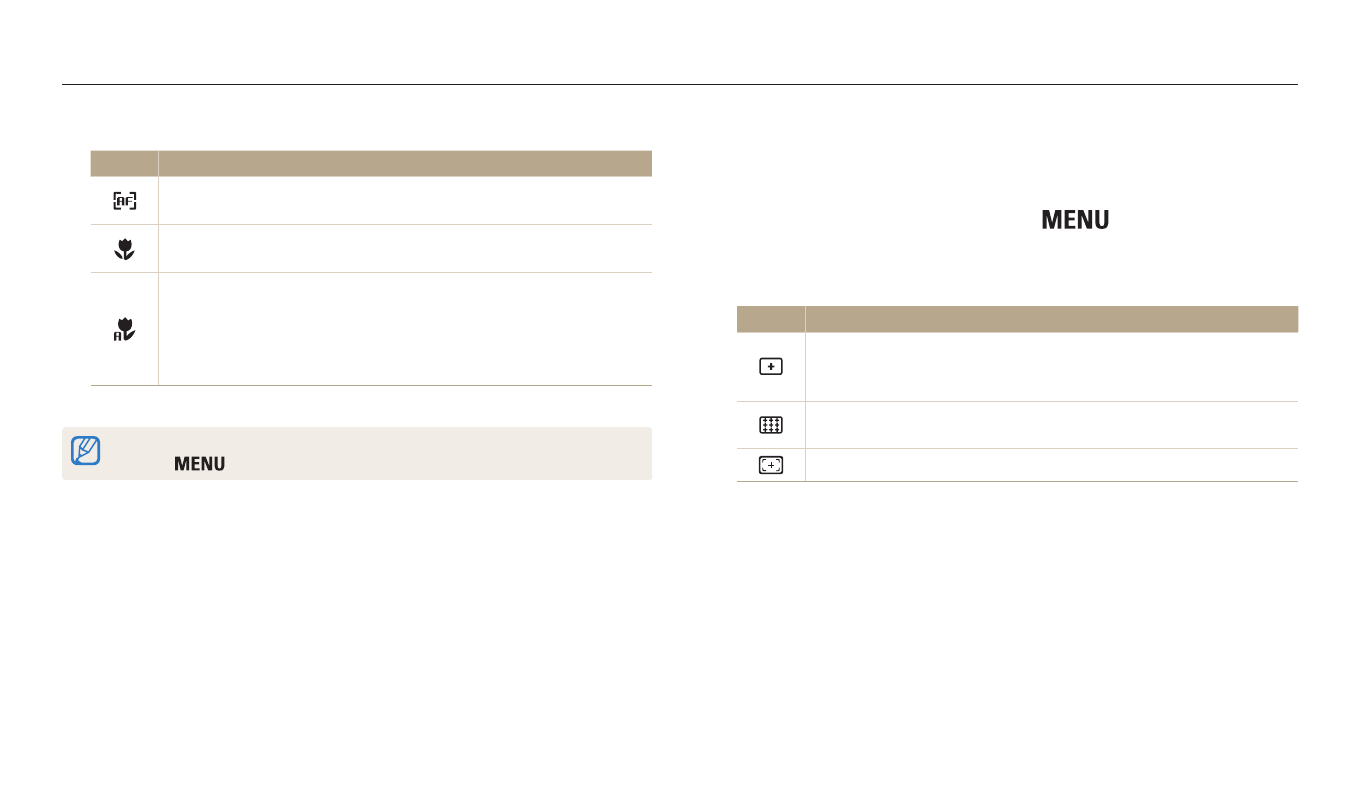The width and height of the screenshot is (1361, 794).
Task: Click the blank cell beside the Center AF icon
Action: pos(1050,367)
